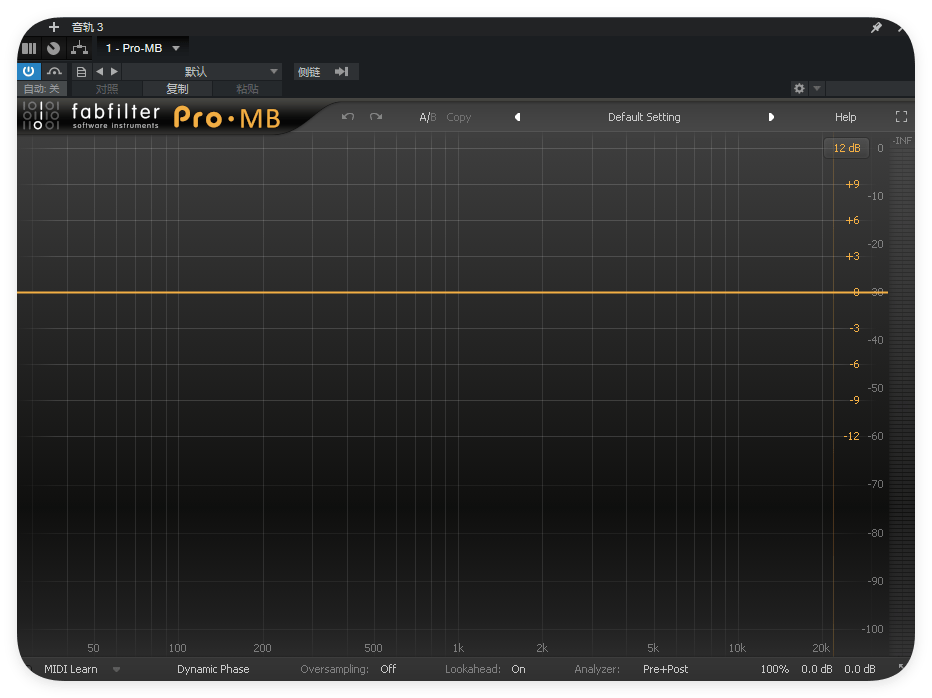Click the Oversampling: label
This screenshot has width=932, height=698.
coord(335,669)
